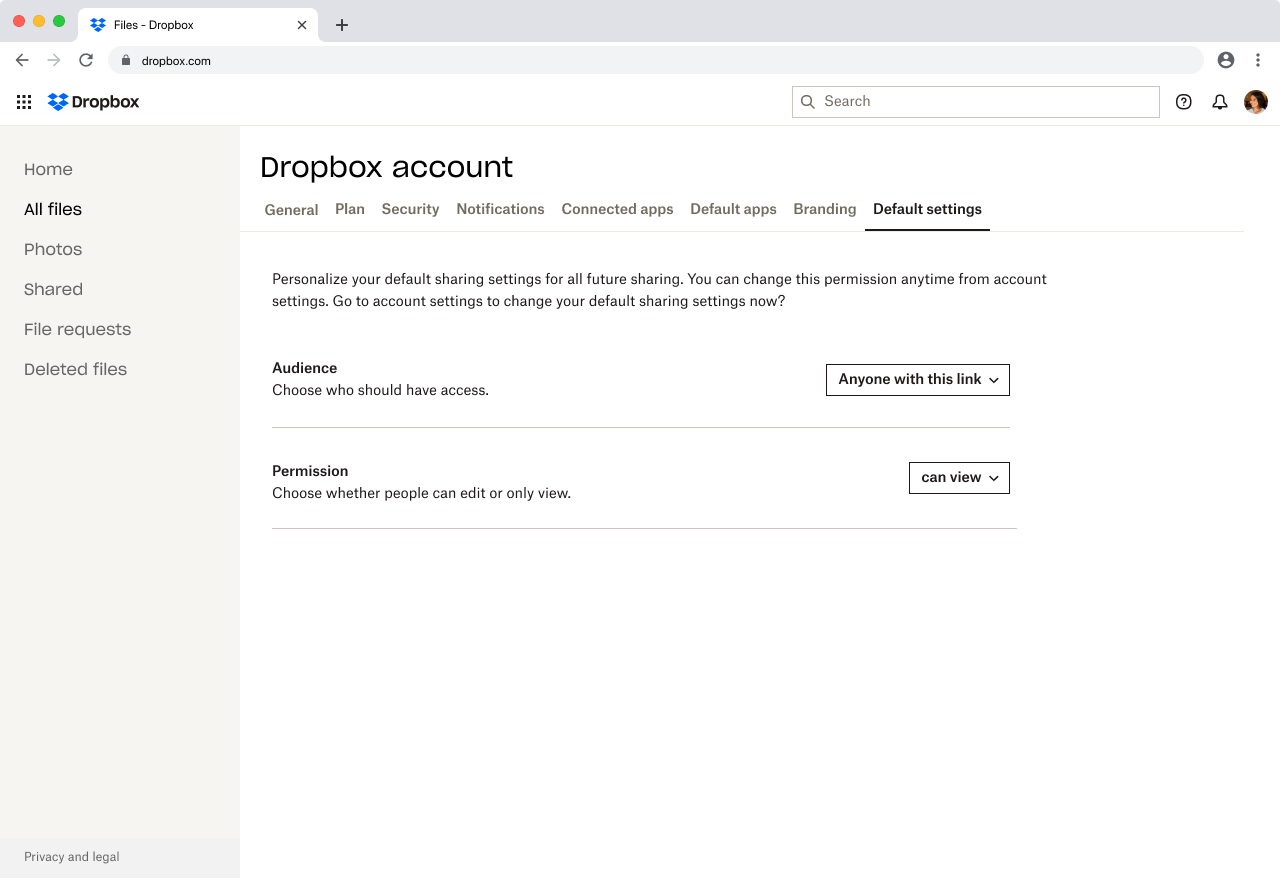The width and height of the screenshot is (1280, 878).
Task: Open Photos in the sidebar
Action: [x=53, y=249]
